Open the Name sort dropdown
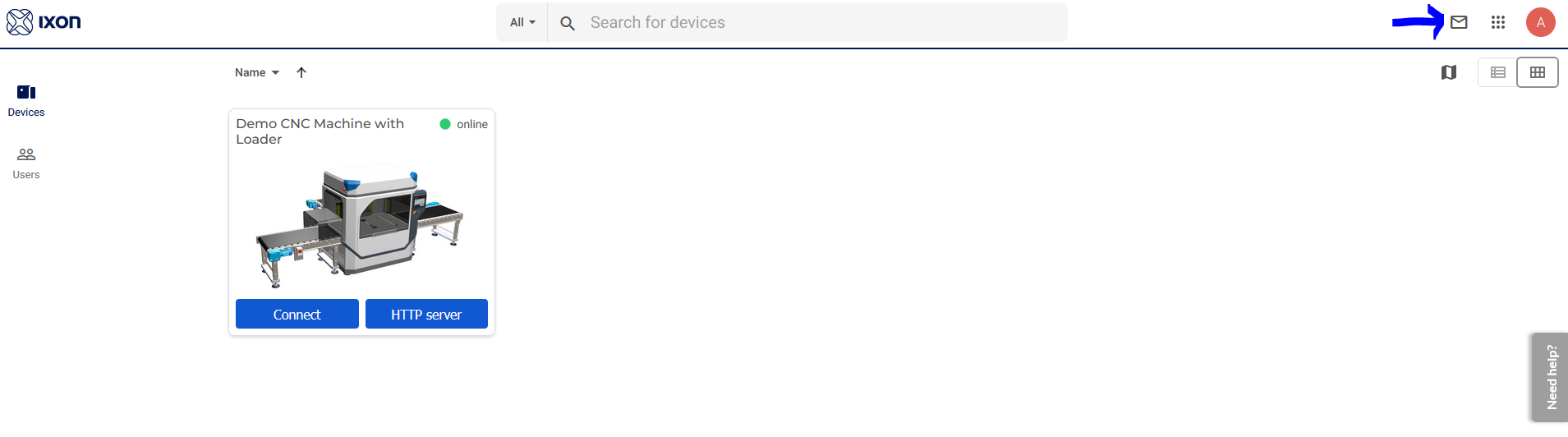The width and height of the screenshot is (1568, 437). 257,72
